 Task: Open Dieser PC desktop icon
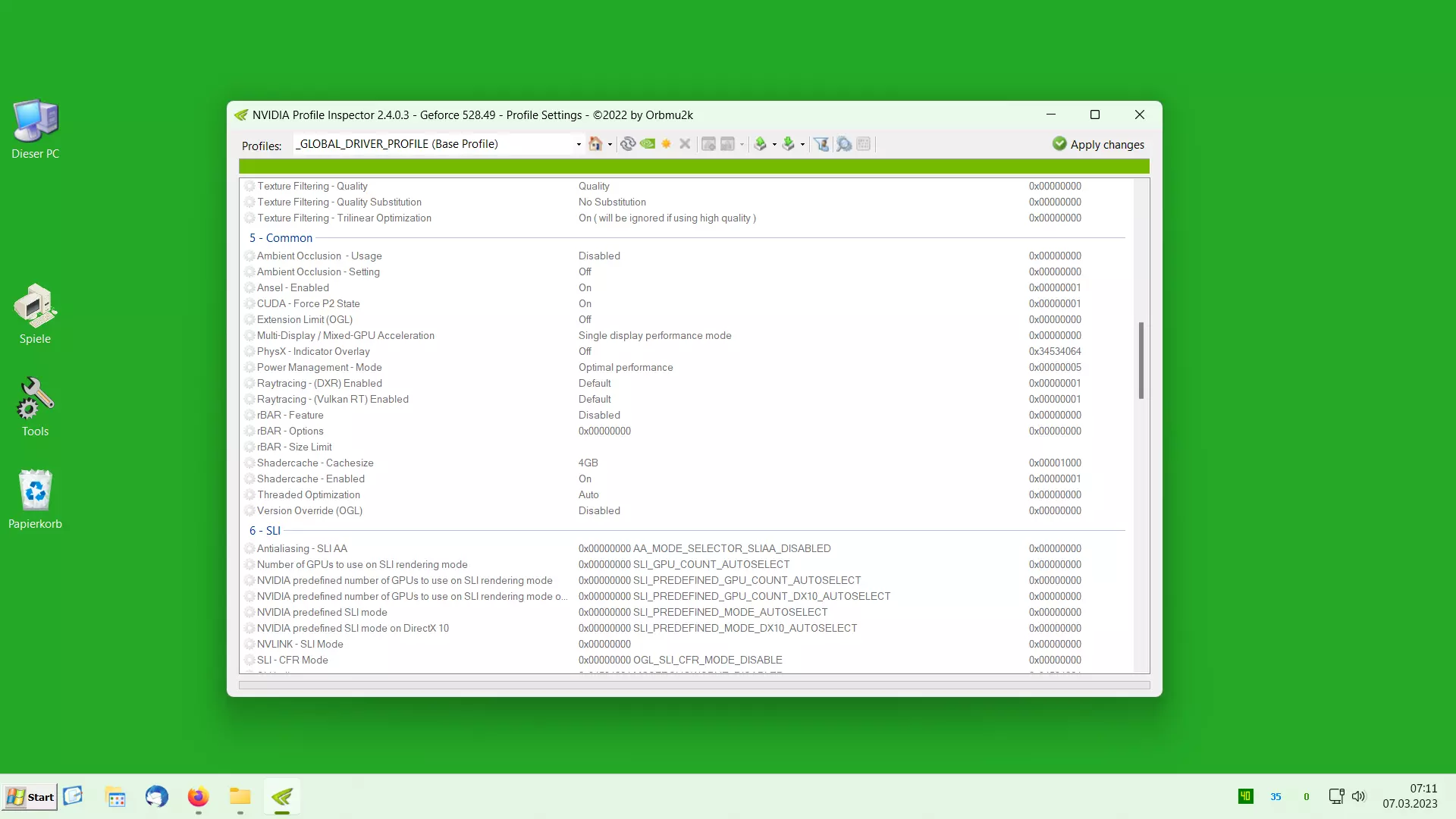click(35, 129)
